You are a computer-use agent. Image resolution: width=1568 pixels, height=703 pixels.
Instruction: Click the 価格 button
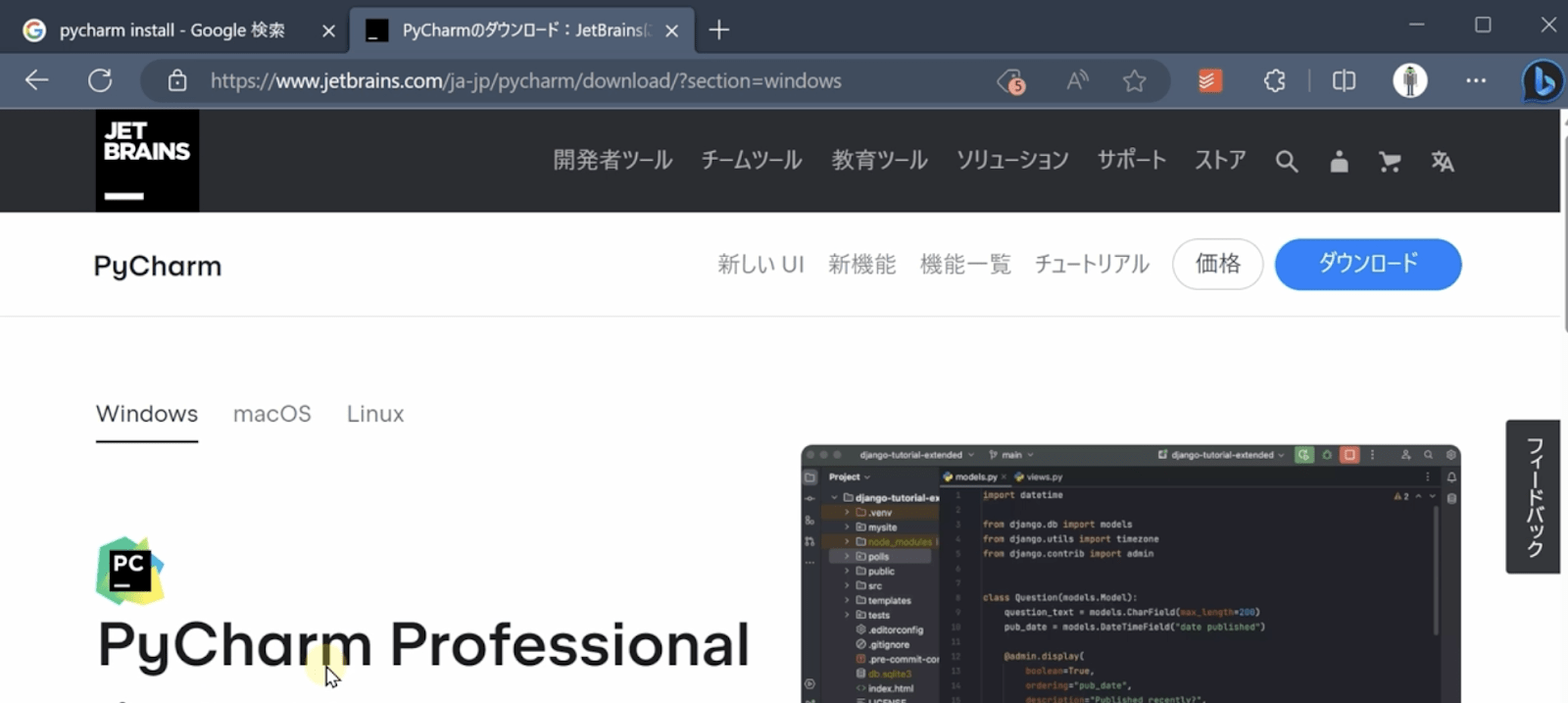tap(1218, 264)
